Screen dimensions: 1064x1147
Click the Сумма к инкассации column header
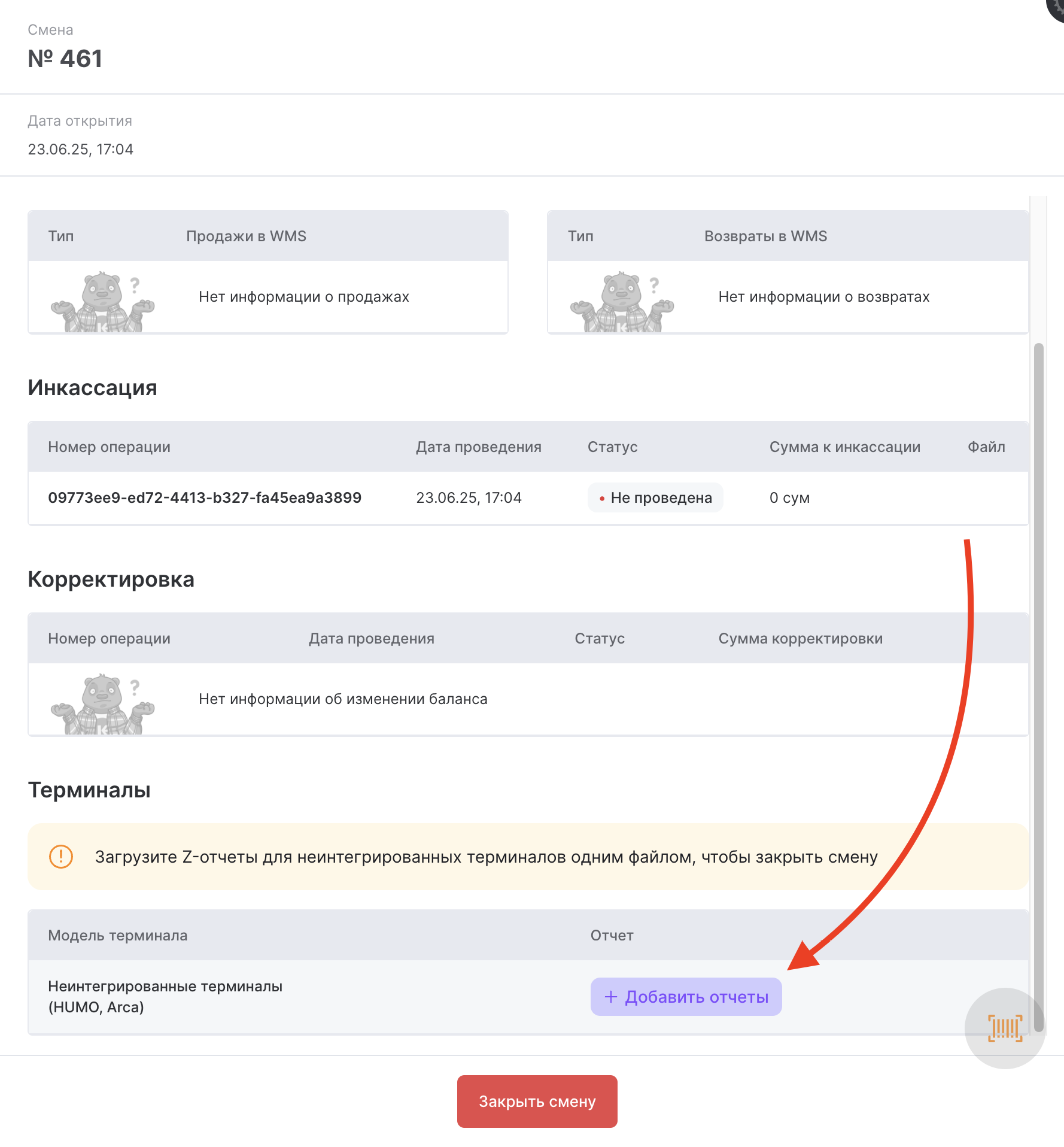tap(844, 447)
